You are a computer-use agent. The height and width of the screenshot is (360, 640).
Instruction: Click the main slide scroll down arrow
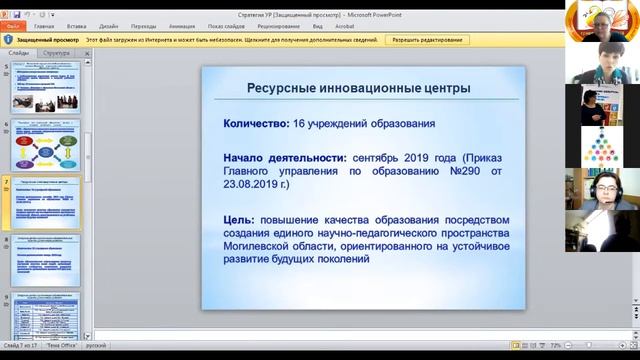click(636, 301)
